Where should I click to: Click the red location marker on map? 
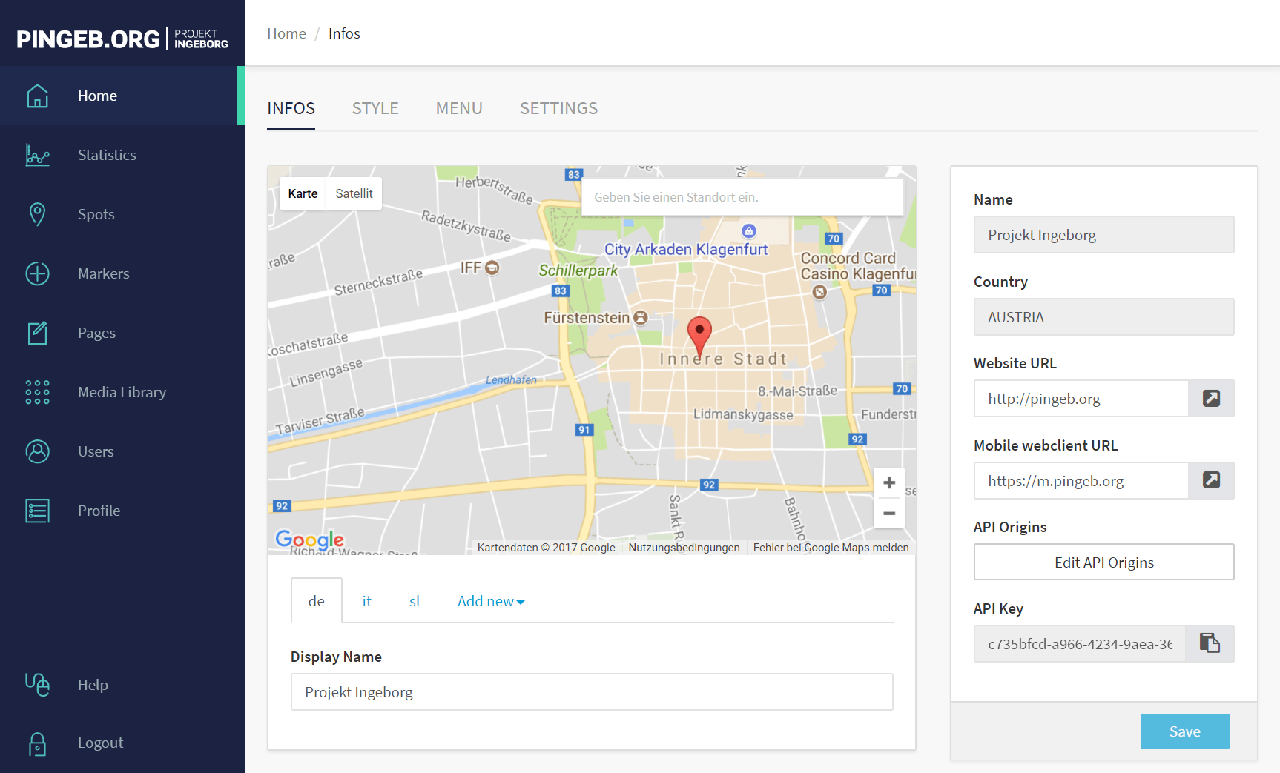(701, 335)
